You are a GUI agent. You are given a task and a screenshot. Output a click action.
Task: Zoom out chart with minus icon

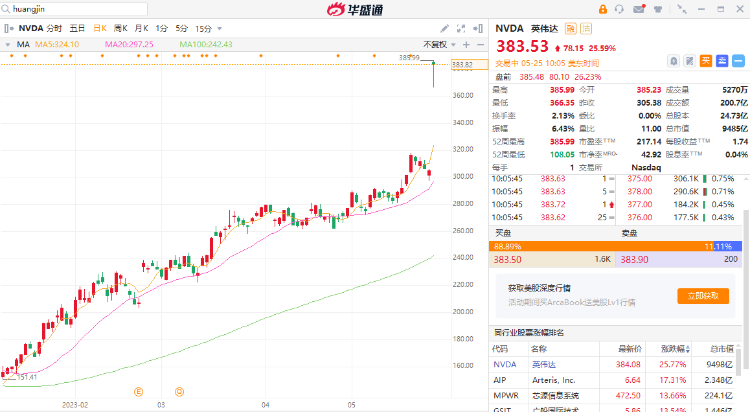click(x=481, y=45)
